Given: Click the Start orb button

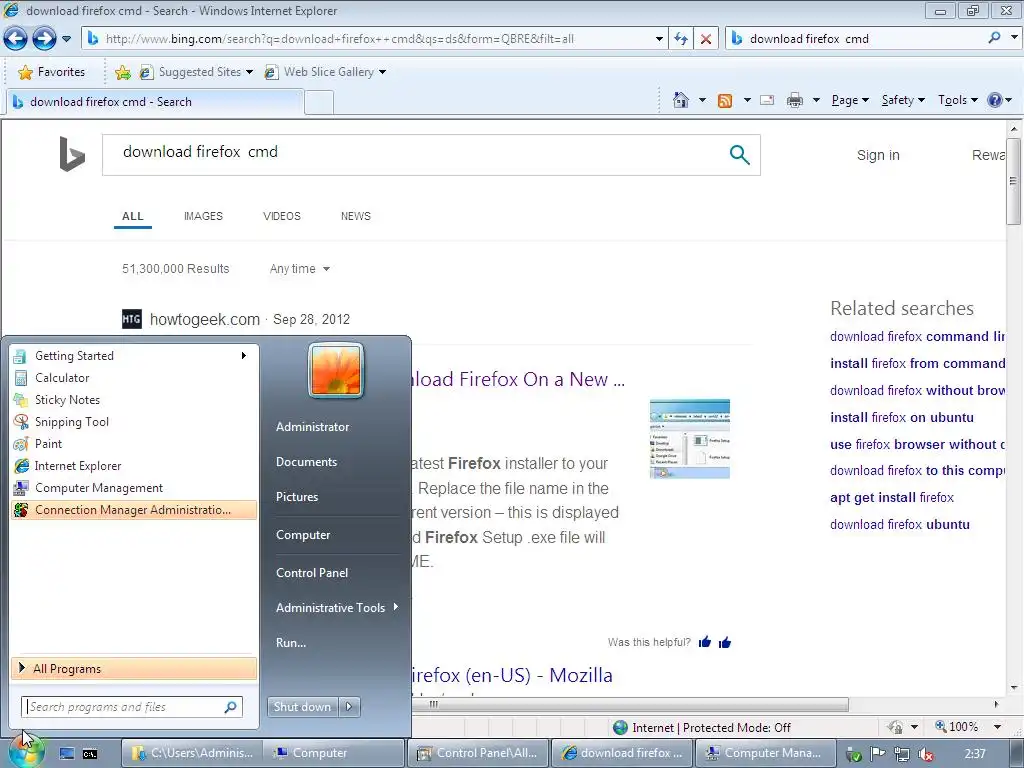Looking at the screenshot, I should (x=25, y=752).
